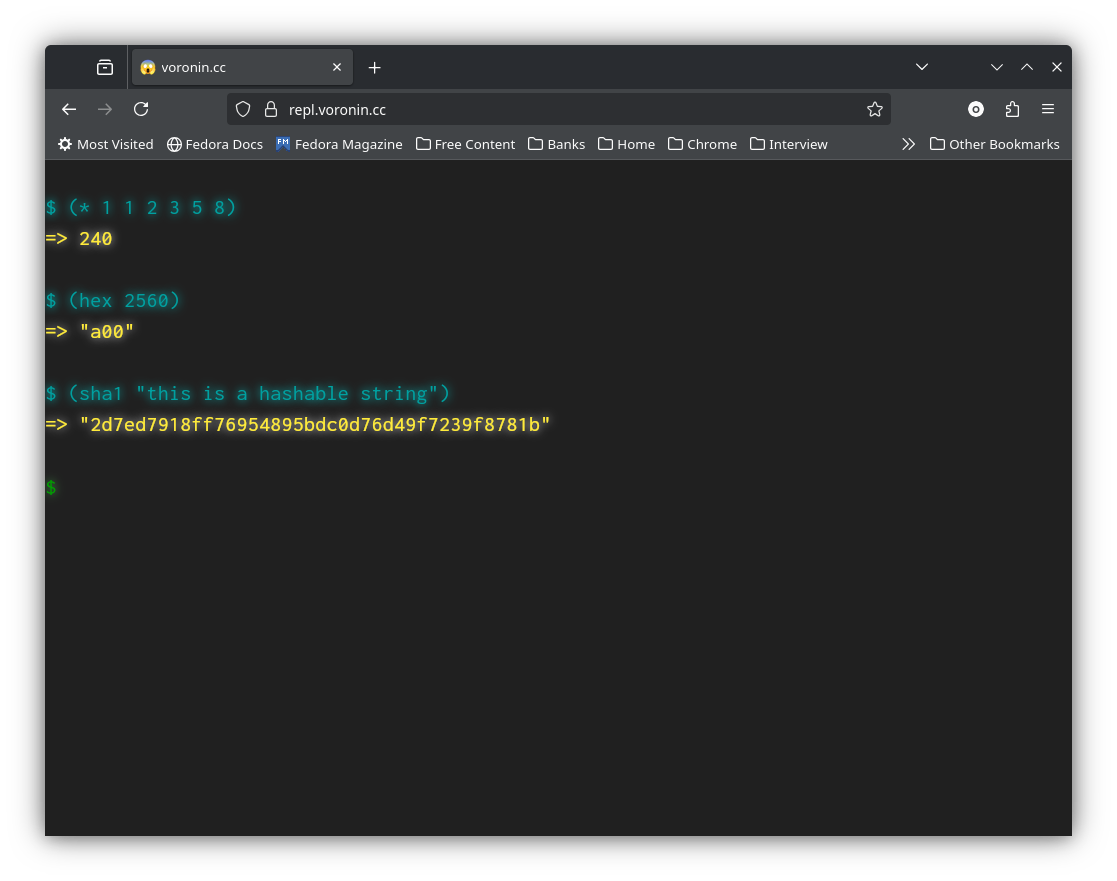The image size is (1117, 881).
Task: Open the Other Bookmarks folder
Action: point(995,144)
